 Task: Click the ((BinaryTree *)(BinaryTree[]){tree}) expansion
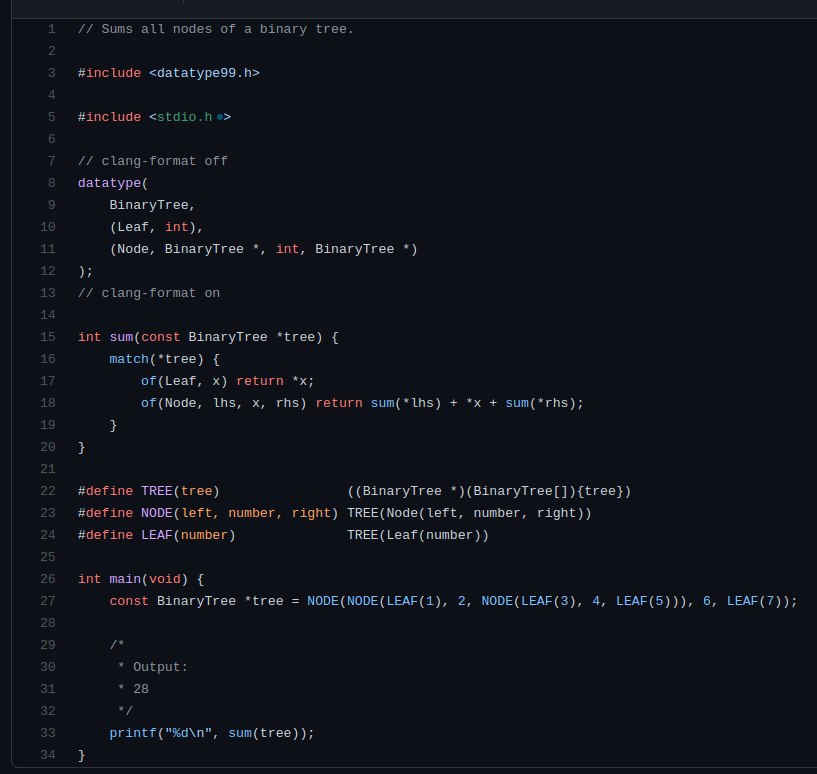click(489, 491)
